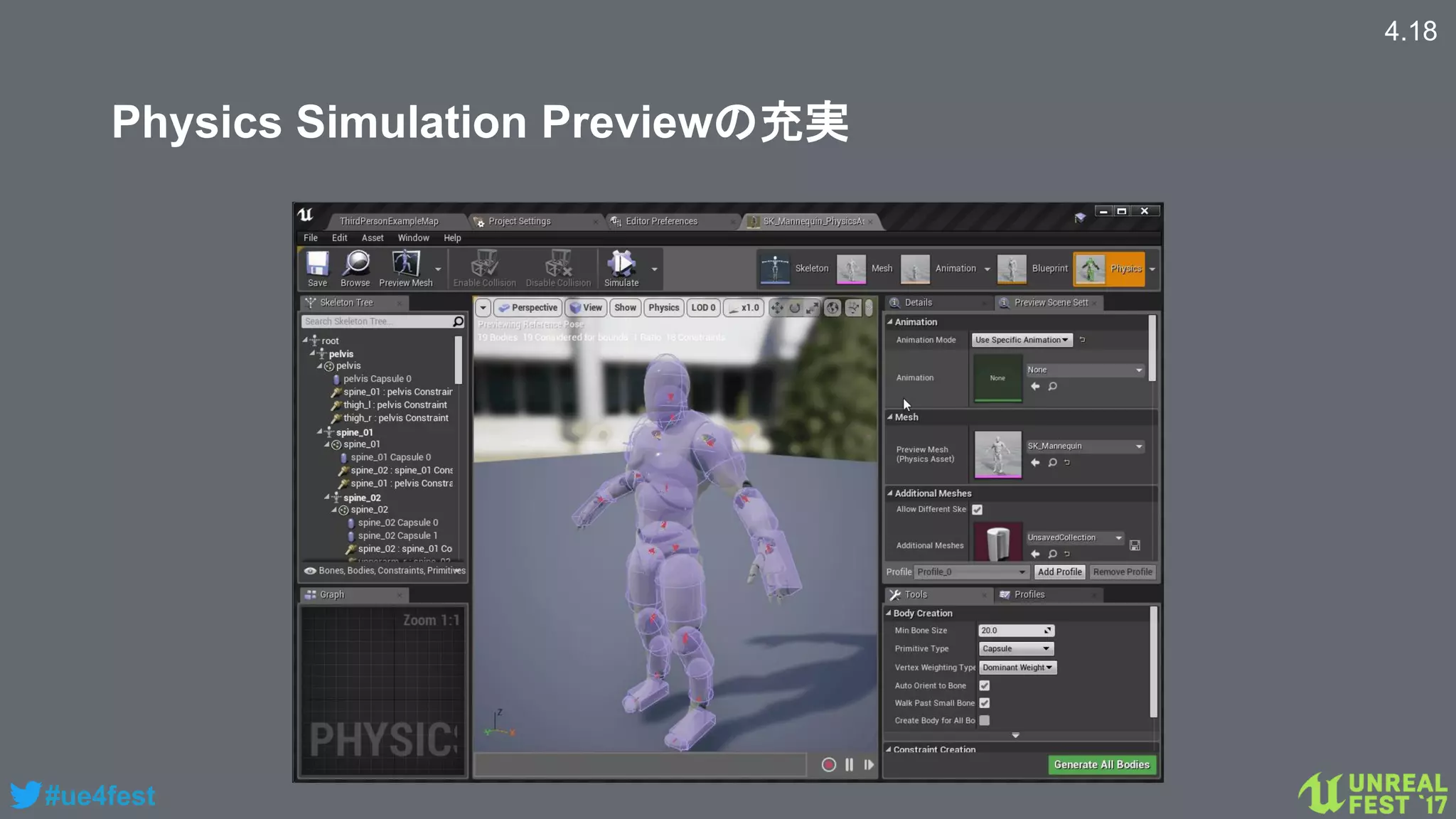
Task: Open the Animation asset None dropdown
Action: [x=1084, y=370]
